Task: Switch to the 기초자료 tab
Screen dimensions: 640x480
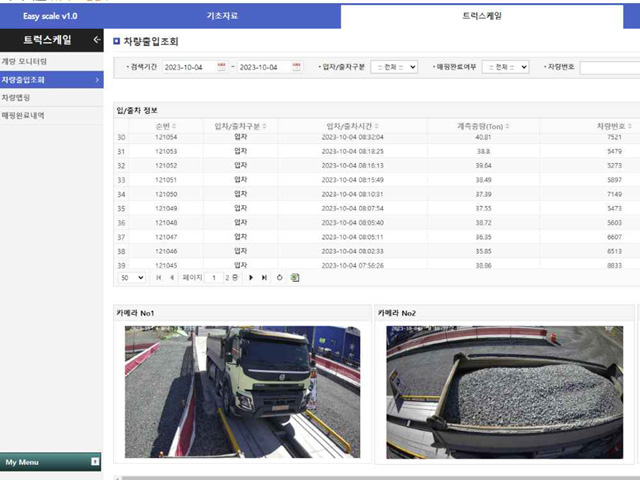Action: point(222,17)
